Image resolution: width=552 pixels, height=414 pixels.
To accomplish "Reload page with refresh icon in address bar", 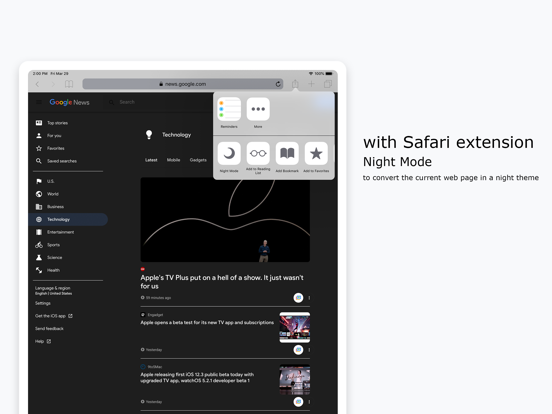I will point(278,84).
